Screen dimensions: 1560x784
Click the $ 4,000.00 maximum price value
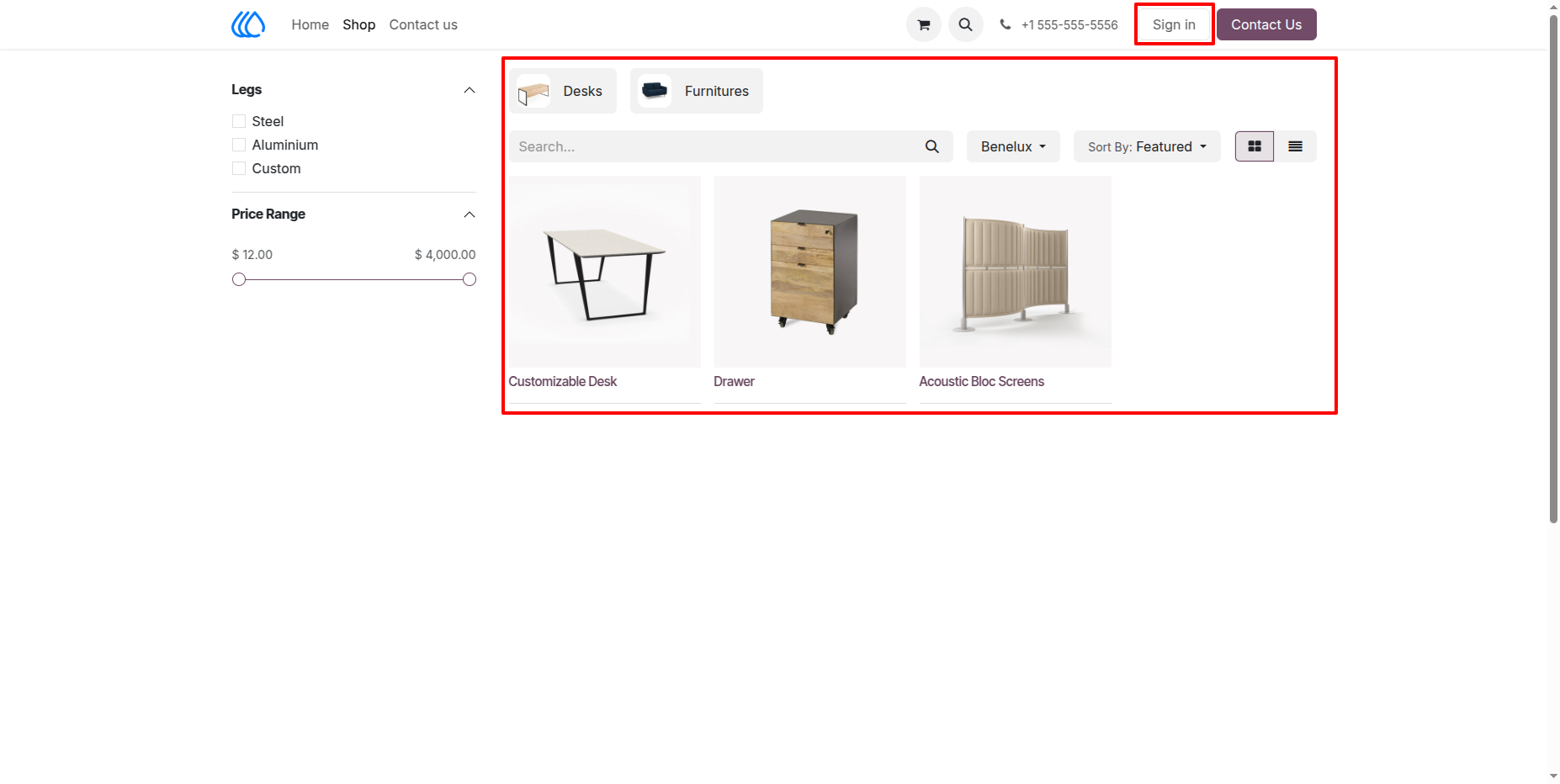445,254
